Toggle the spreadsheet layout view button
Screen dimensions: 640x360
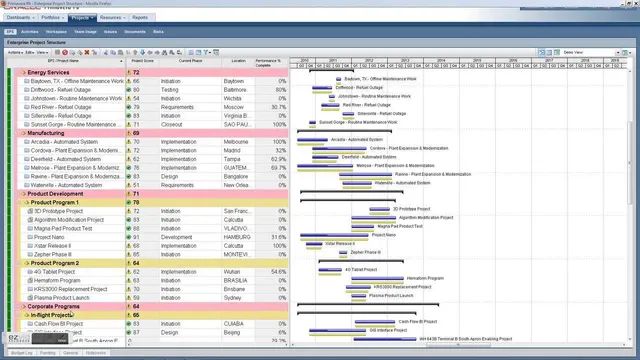click(557, 52)
